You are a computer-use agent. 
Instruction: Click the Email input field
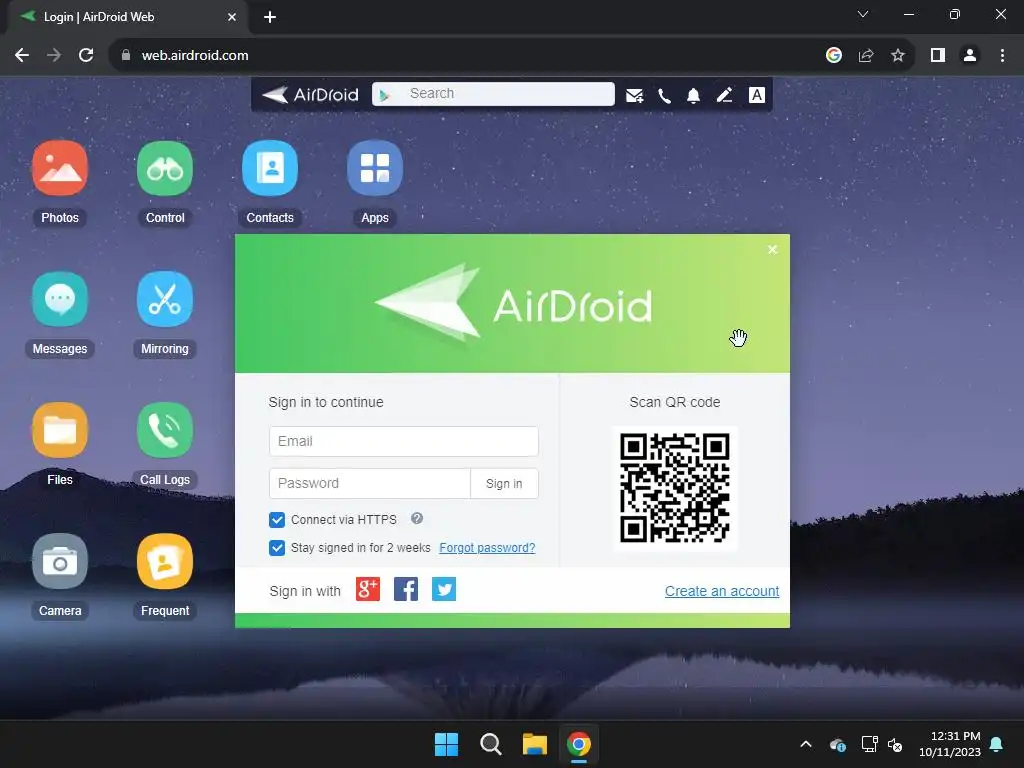pyautogui.click(x=404, y=441)
